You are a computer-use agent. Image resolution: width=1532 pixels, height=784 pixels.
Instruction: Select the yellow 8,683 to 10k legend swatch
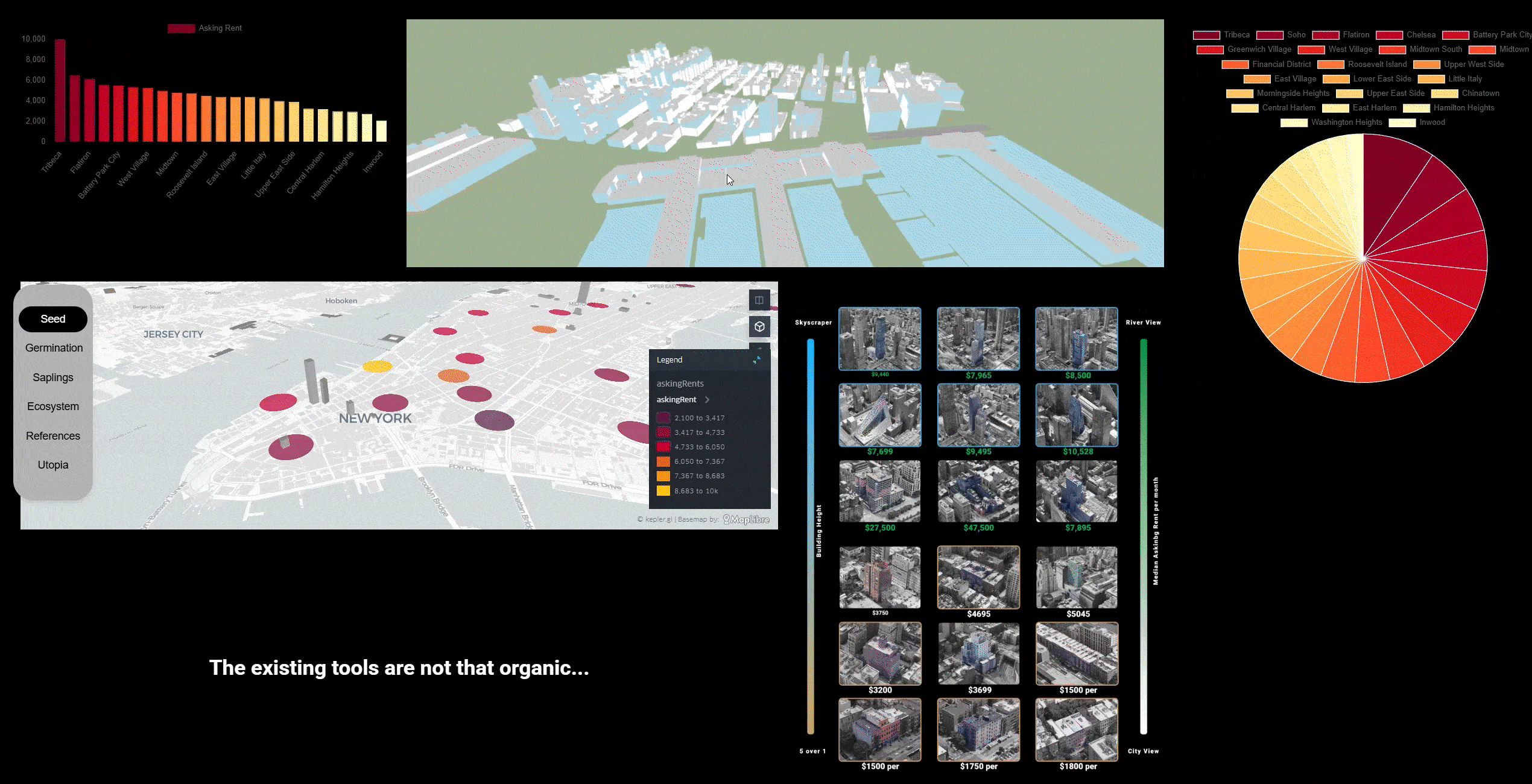(662, 490)
